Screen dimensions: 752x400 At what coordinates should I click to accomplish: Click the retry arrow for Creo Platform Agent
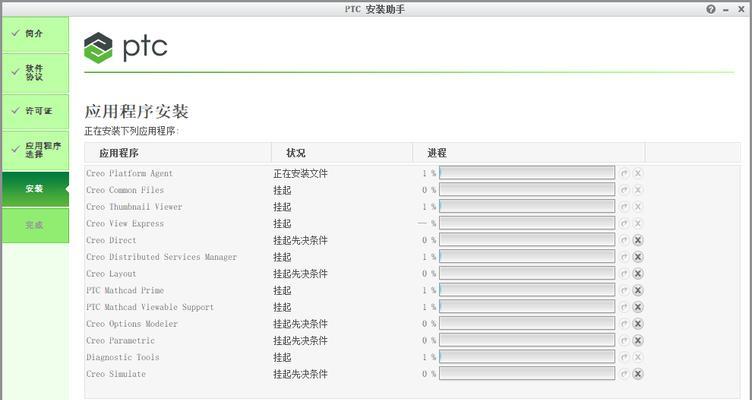point(624,174)
